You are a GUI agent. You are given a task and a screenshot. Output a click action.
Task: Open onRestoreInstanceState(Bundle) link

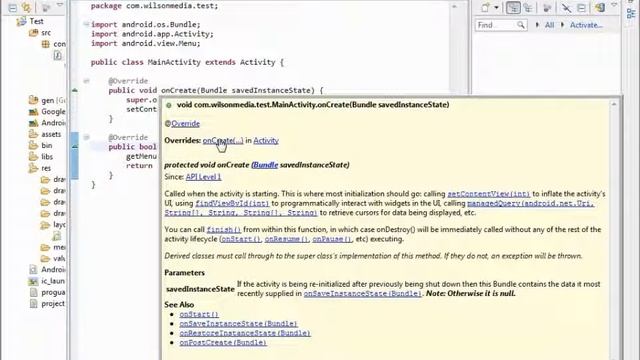245,333
